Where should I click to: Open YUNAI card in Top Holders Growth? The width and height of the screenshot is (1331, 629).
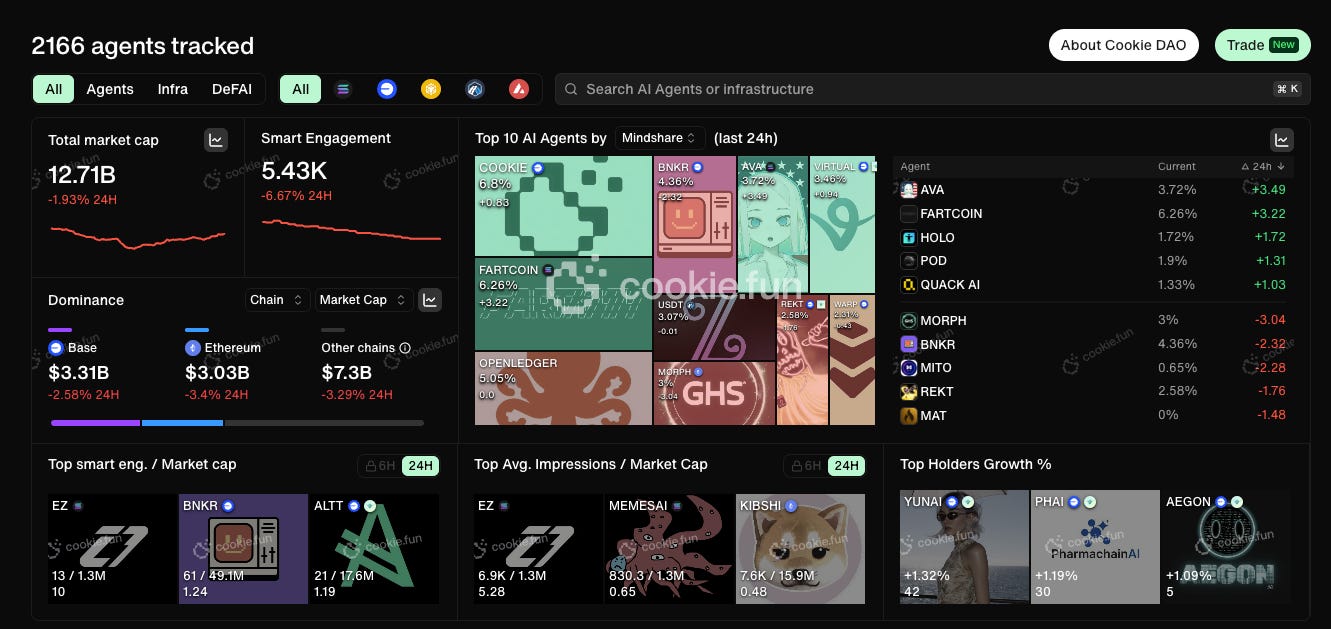pyautogui.click(x=964, y=548)
